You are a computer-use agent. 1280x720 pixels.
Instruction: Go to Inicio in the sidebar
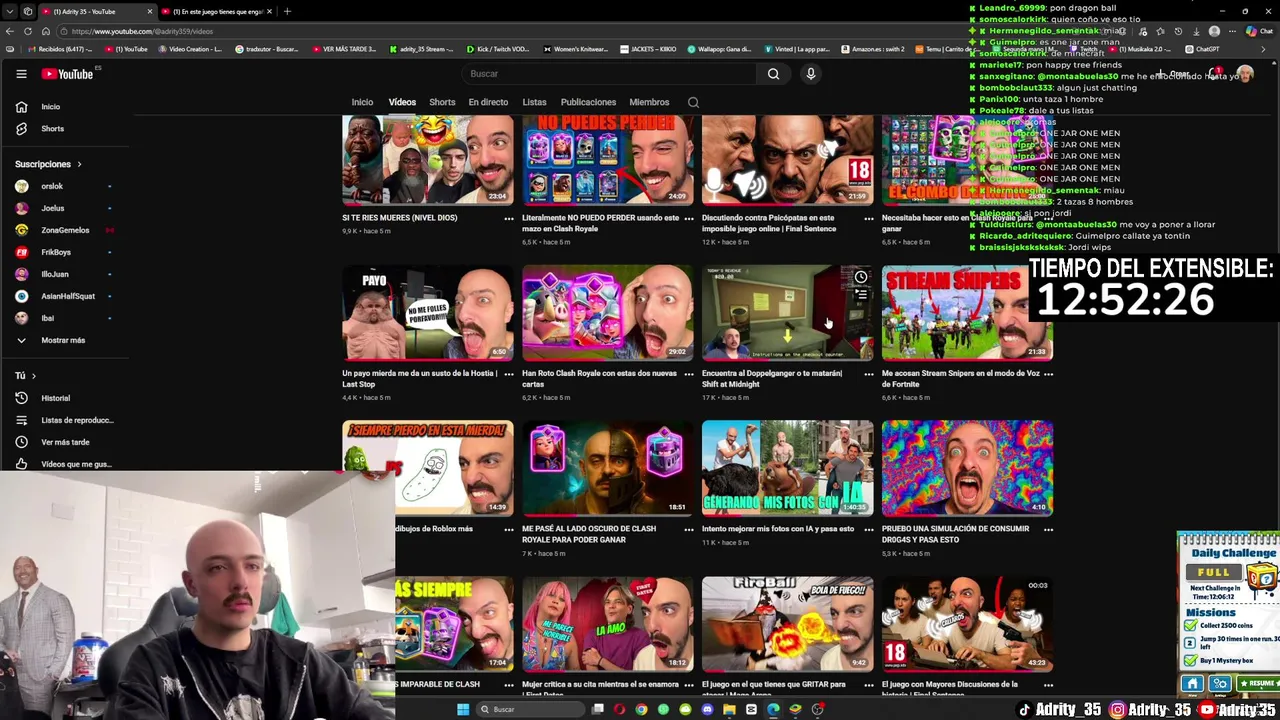point(50,106)
